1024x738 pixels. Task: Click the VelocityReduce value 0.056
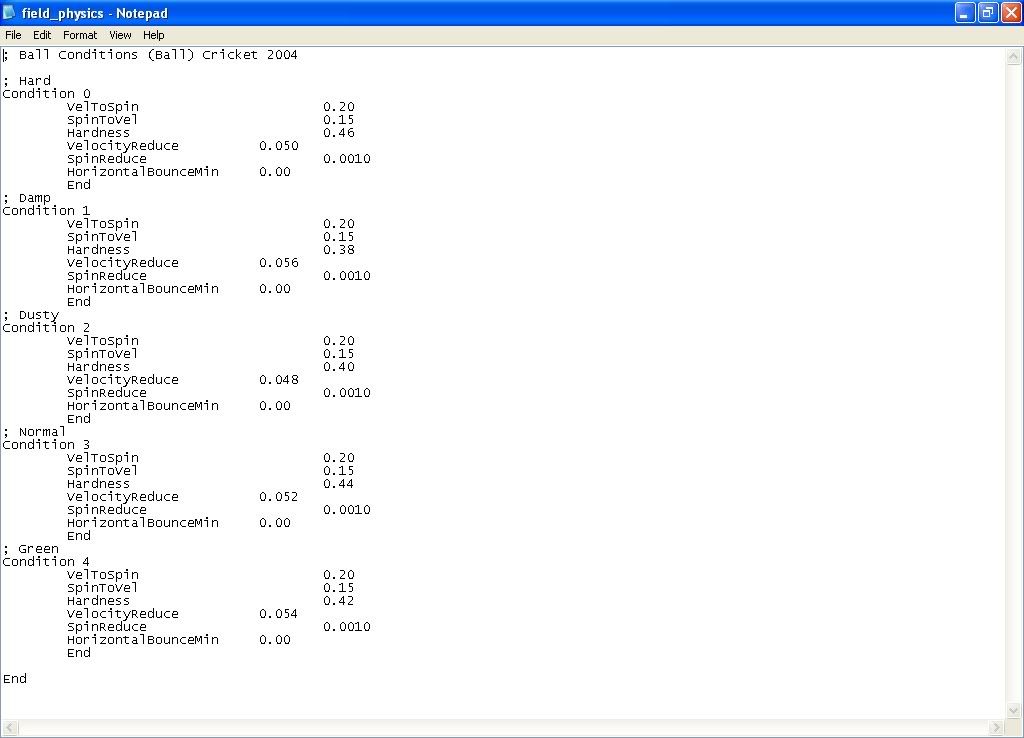click(279, 263)
